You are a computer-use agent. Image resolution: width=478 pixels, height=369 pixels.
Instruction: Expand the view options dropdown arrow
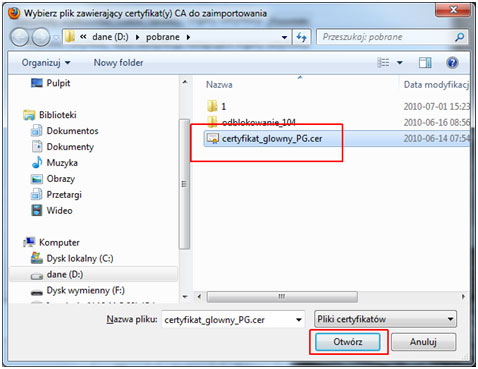coord(400,63)
